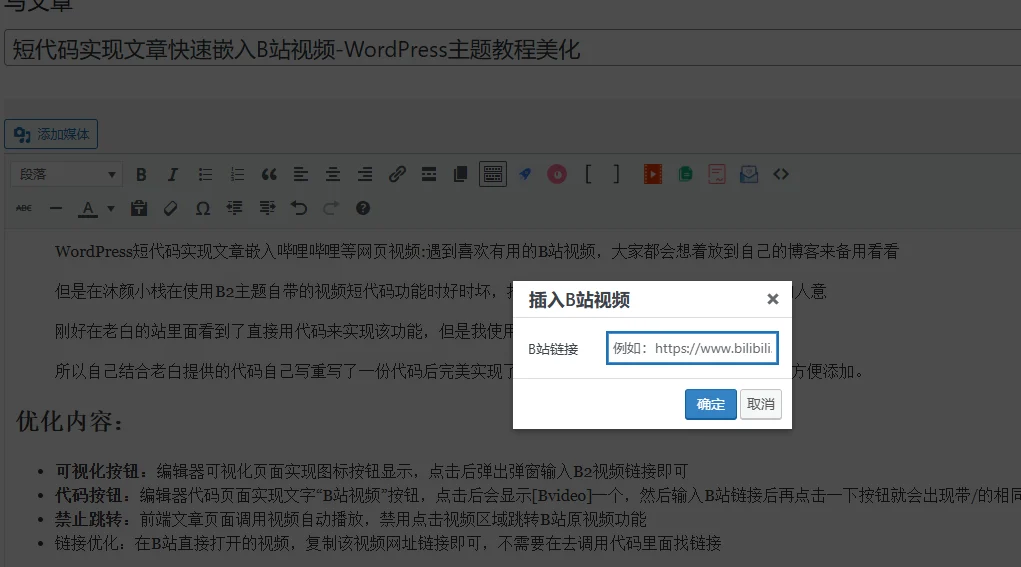Click the article title input field
The image size is (1021, 567).
(x=510, y=49)
